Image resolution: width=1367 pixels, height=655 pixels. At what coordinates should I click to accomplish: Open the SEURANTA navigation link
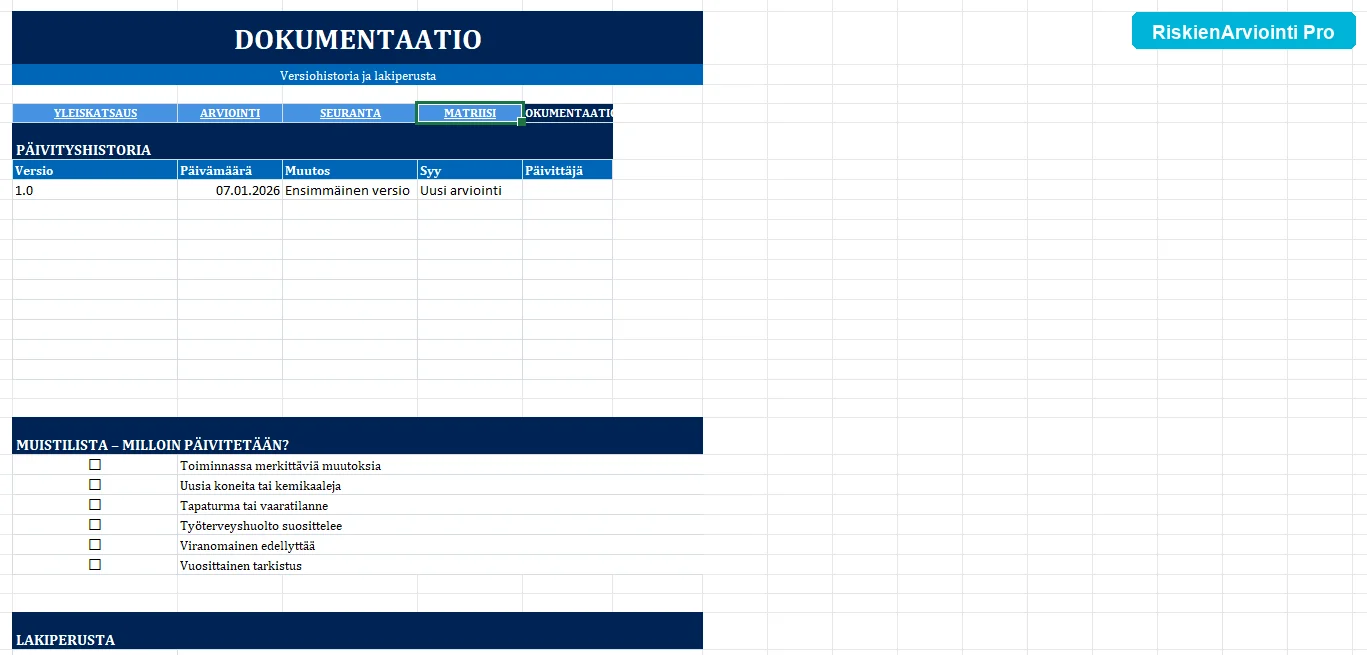(350, 113)
